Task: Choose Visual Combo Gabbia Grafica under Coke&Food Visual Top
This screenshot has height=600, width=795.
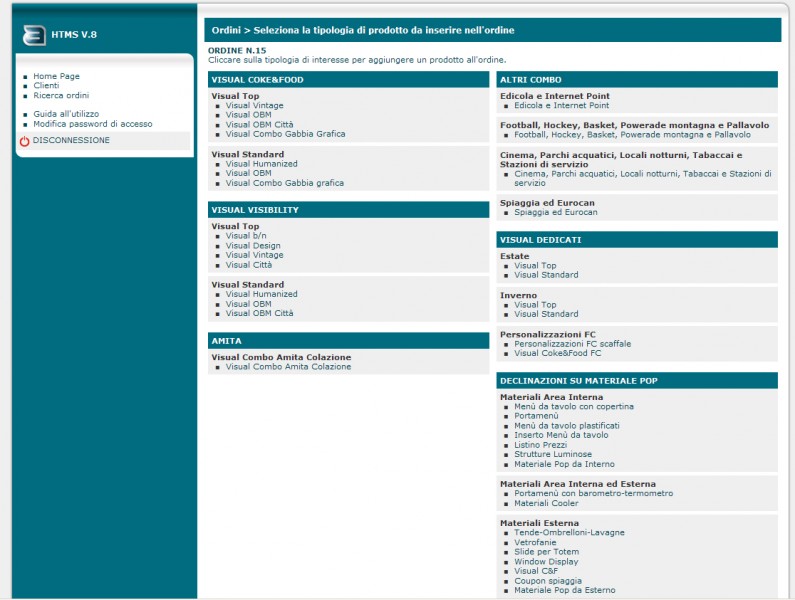Action: 285,134
